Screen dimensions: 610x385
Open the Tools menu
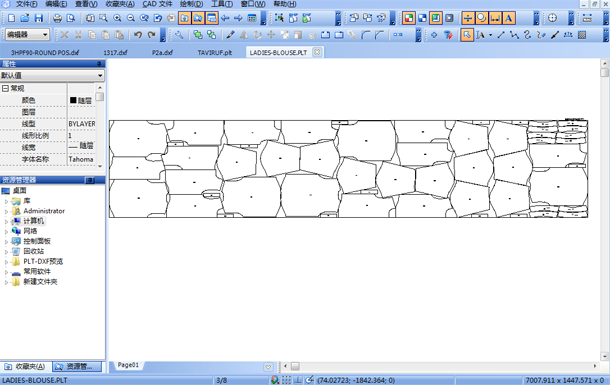pos(222,4)
